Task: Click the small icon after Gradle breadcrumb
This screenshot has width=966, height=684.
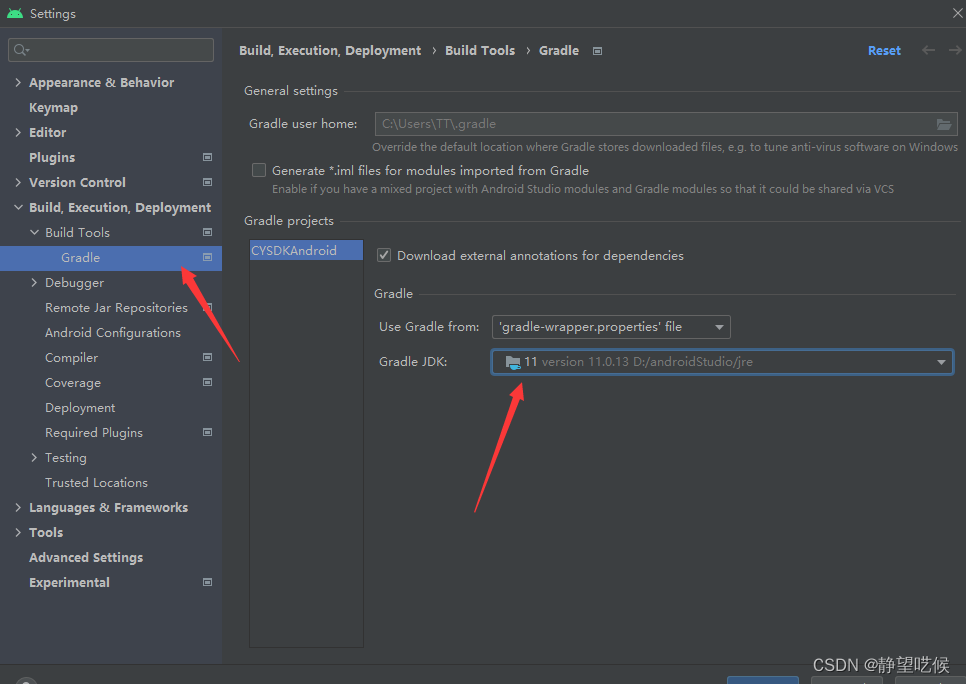Action: (596, 50)
